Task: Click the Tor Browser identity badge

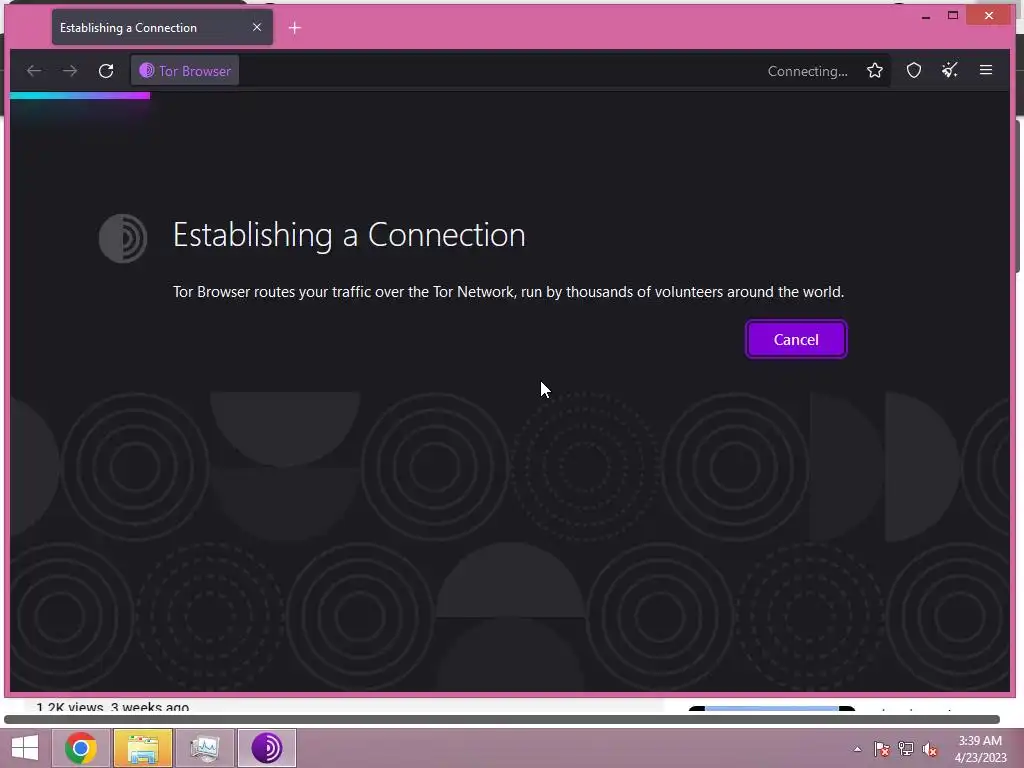Action: pyautogui.click(x=185, y=71)
